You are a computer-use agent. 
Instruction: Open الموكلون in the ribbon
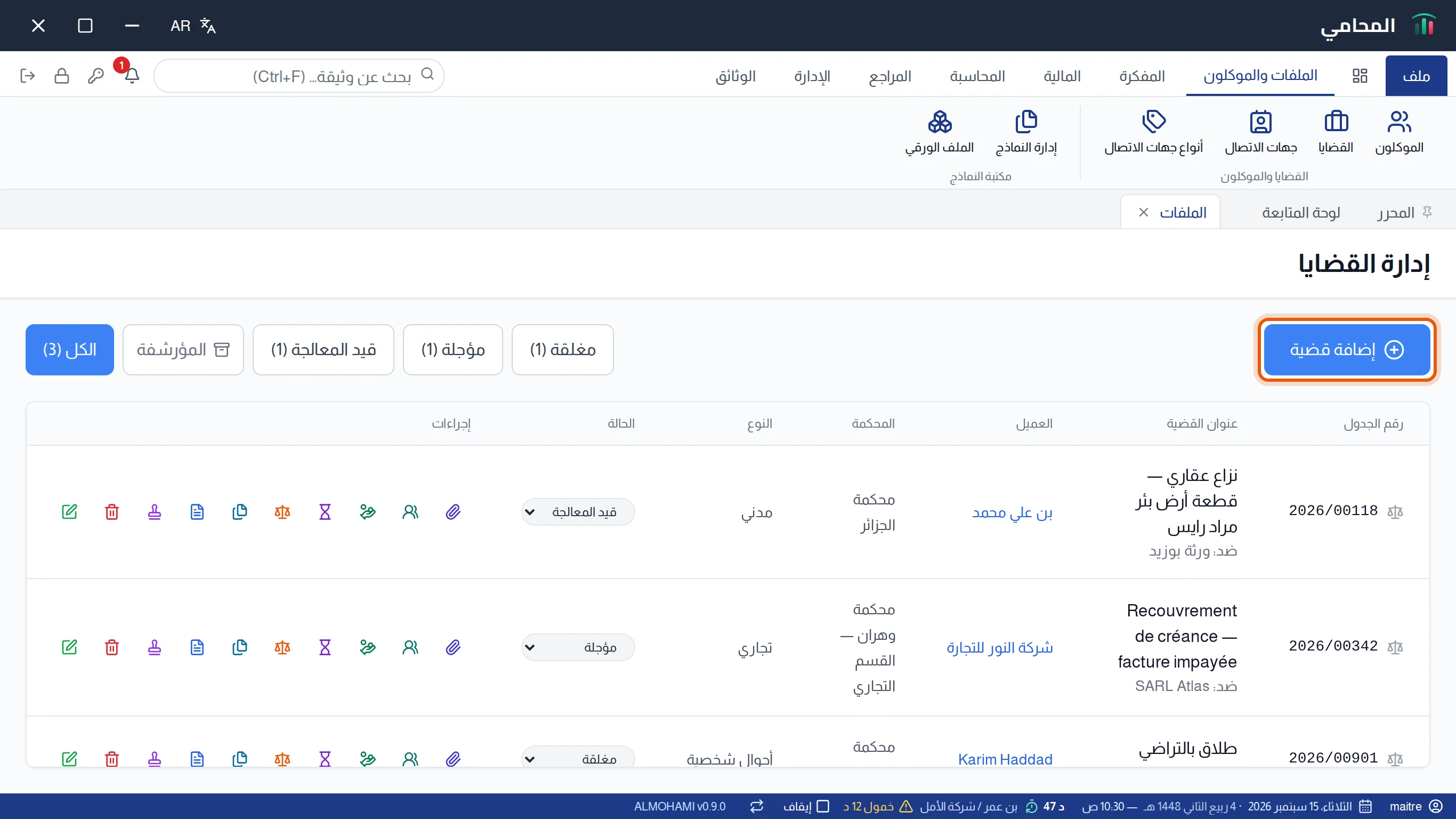coord(1399,132)
